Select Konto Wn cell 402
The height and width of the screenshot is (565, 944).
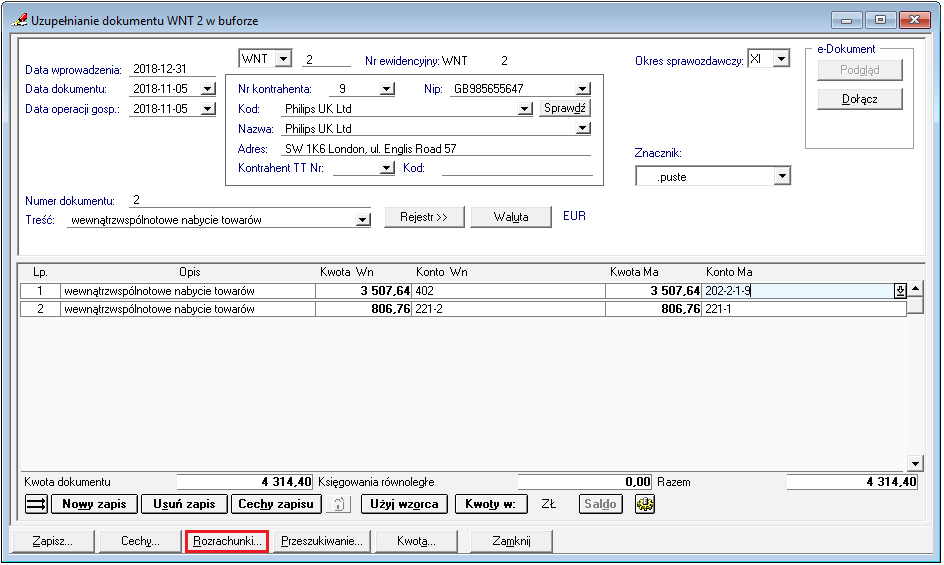[509, 291]
